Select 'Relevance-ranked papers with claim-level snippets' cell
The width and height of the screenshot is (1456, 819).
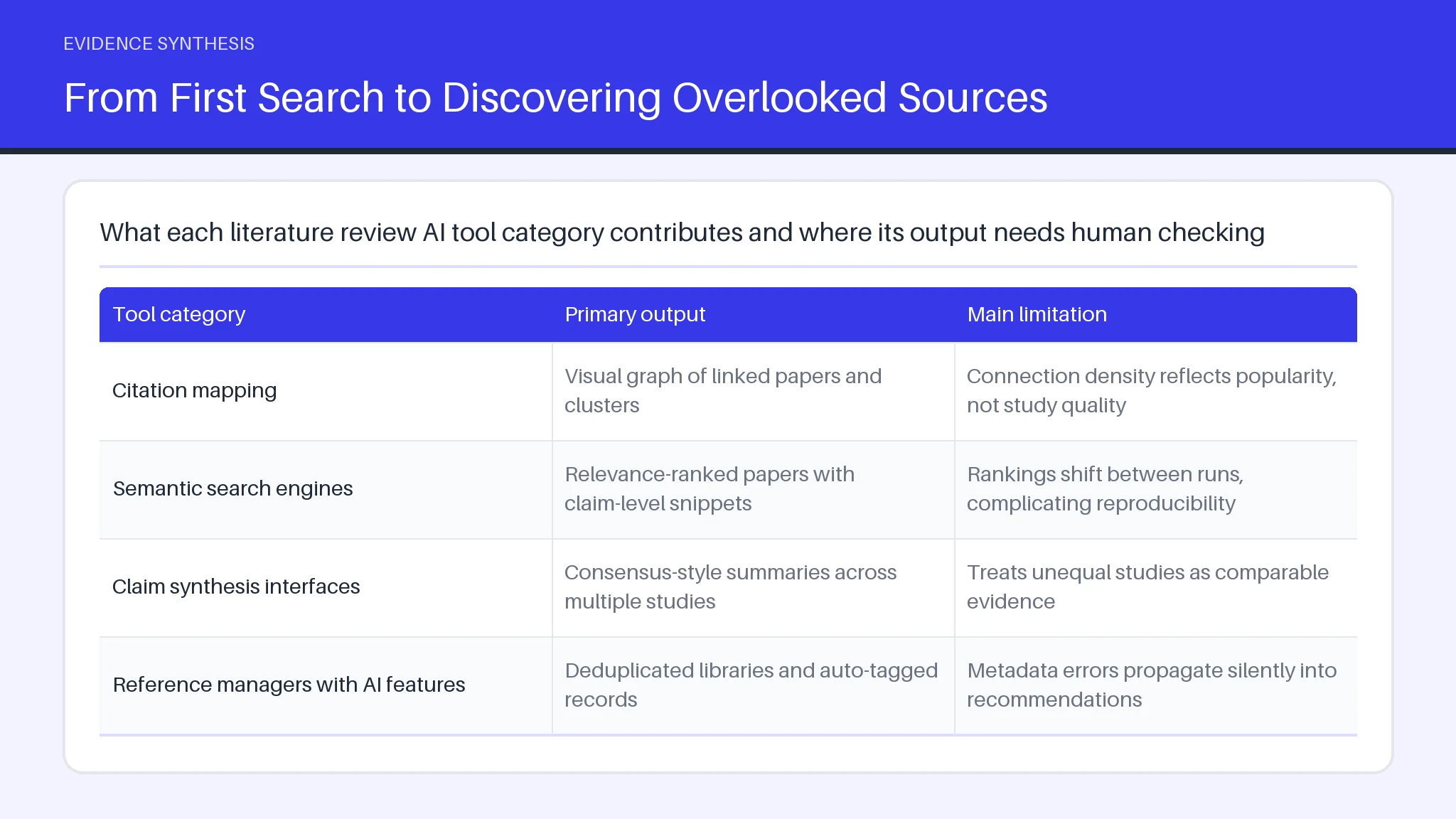(753, 490)
